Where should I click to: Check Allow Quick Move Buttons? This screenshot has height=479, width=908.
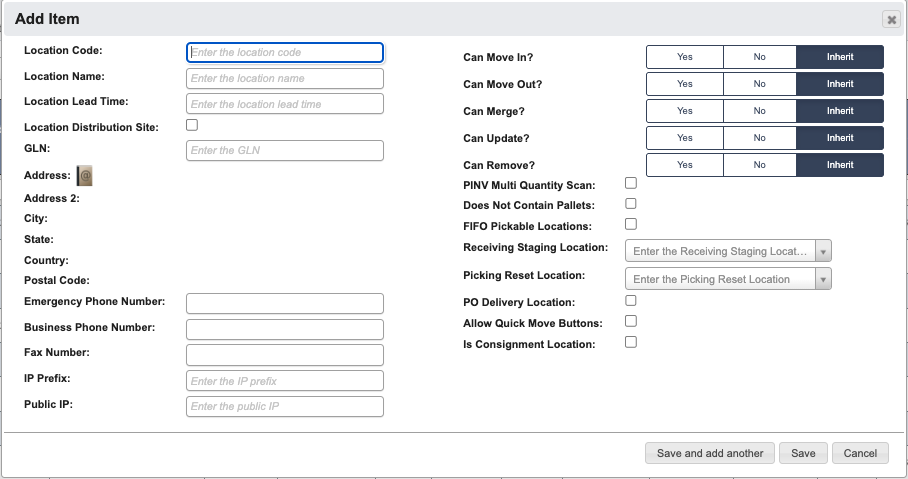point(631,321)
